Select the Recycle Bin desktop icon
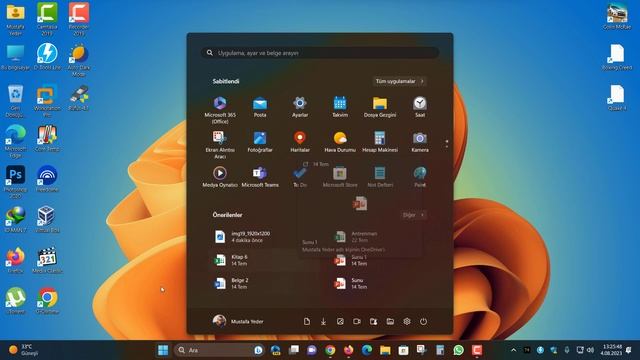This screenshot has height=360, width=640. (x=16, y=101)
